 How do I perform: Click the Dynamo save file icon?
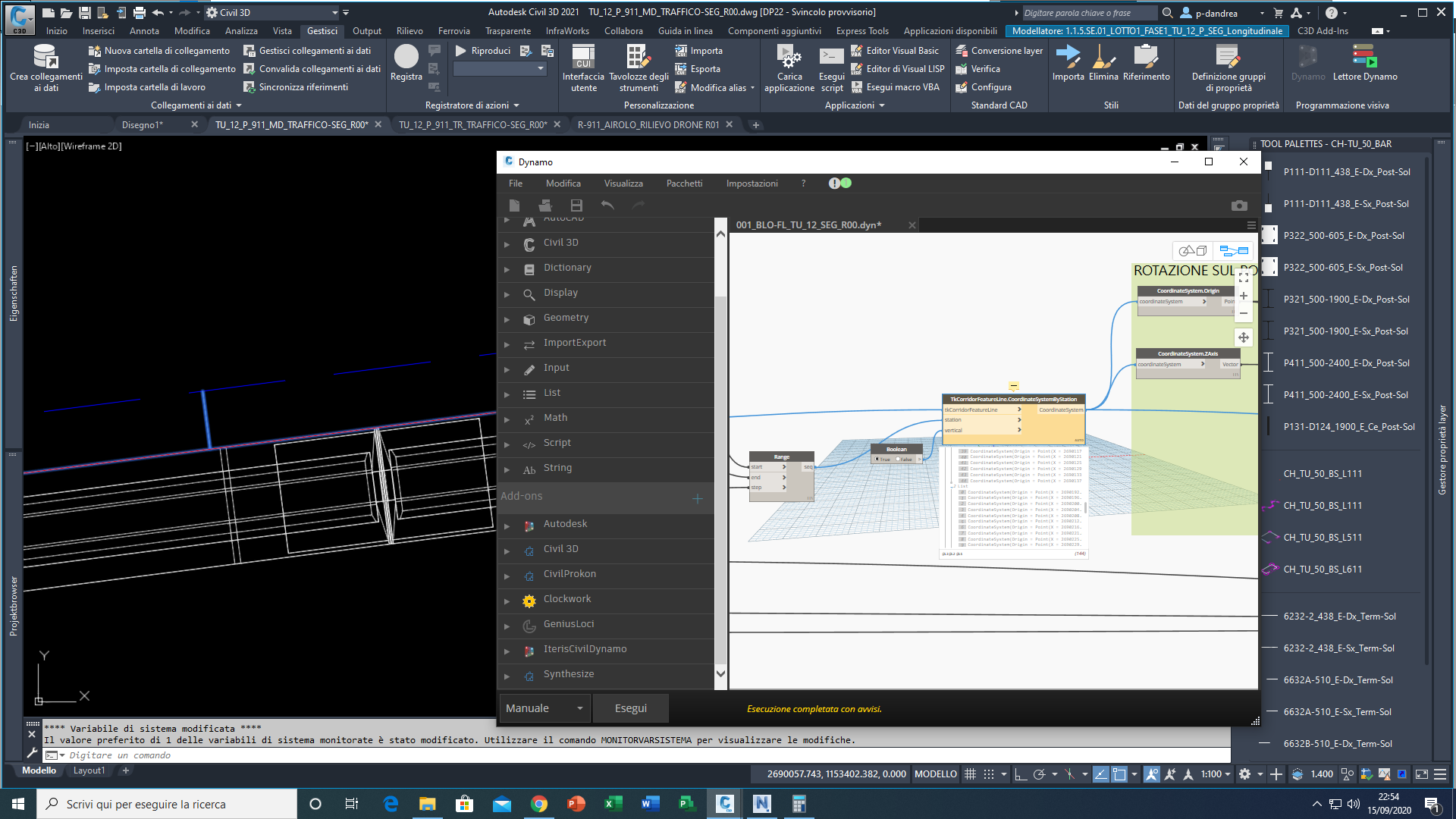coord(576,206)
